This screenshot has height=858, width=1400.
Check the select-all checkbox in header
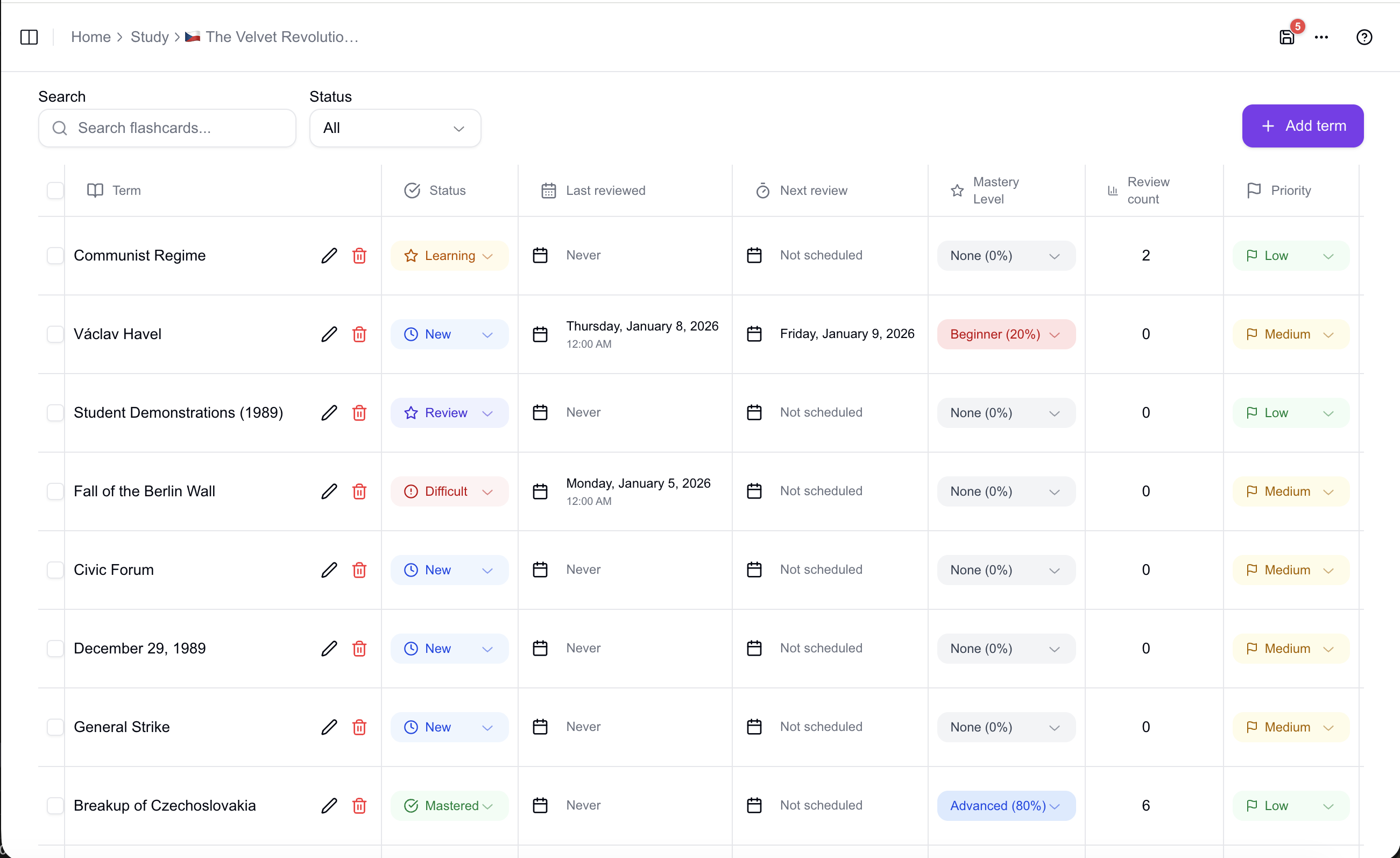(55, 191)
